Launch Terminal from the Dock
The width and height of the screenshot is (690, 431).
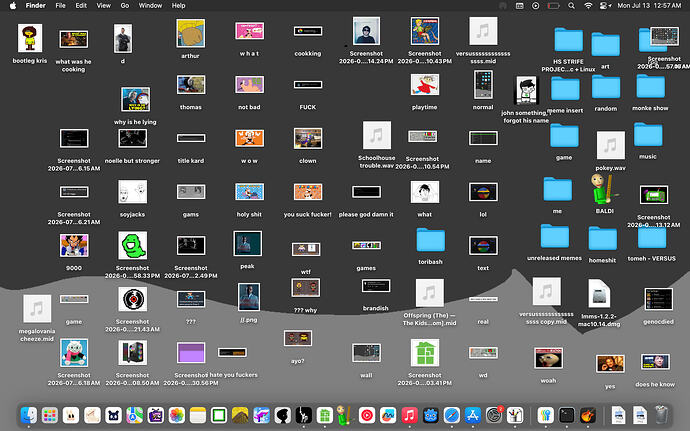click(567, 415)
